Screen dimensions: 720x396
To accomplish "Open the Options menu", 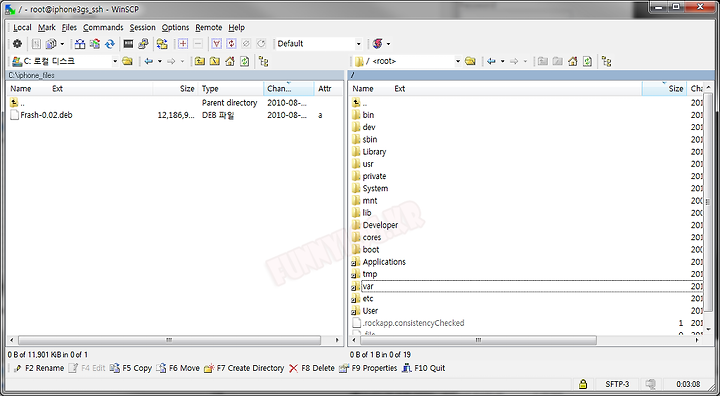I will [x=175, y=28].
